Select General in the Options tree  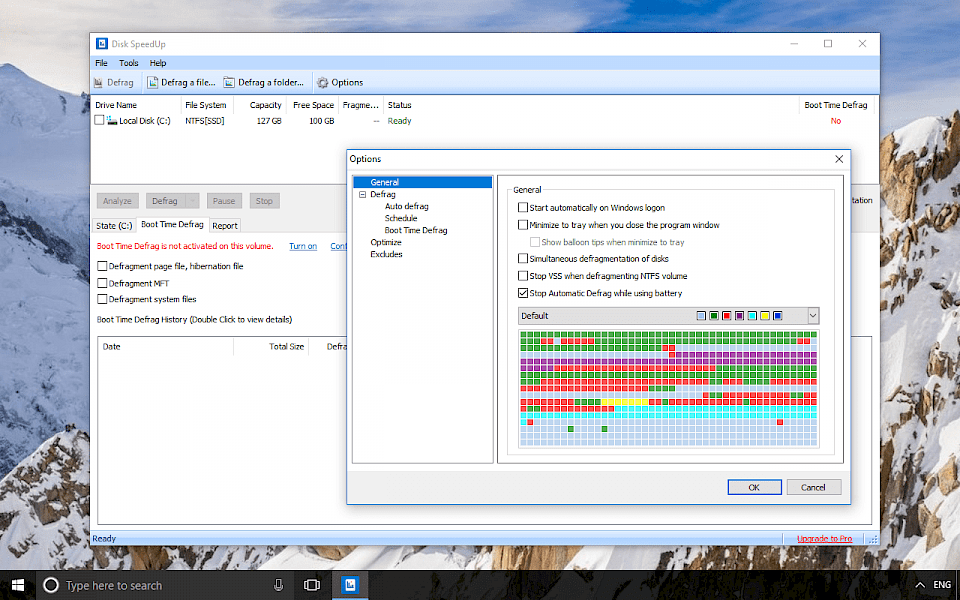384,182
